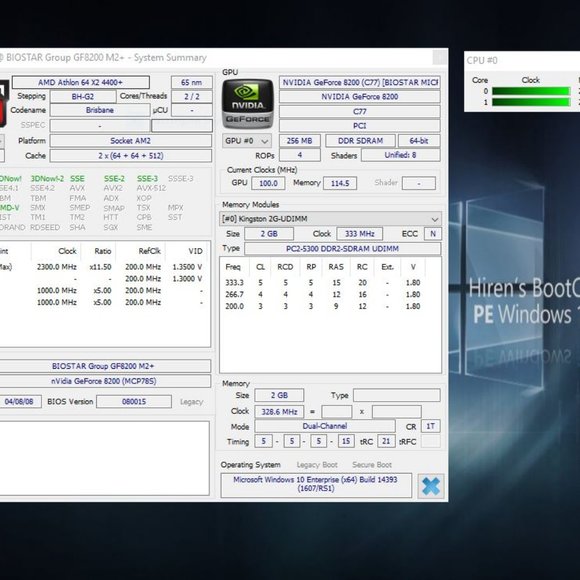This screenshot has width=580, height=580.
Task: Click the AMD Athlon 64 X2 4400+ name field
Action: point(81,82)
